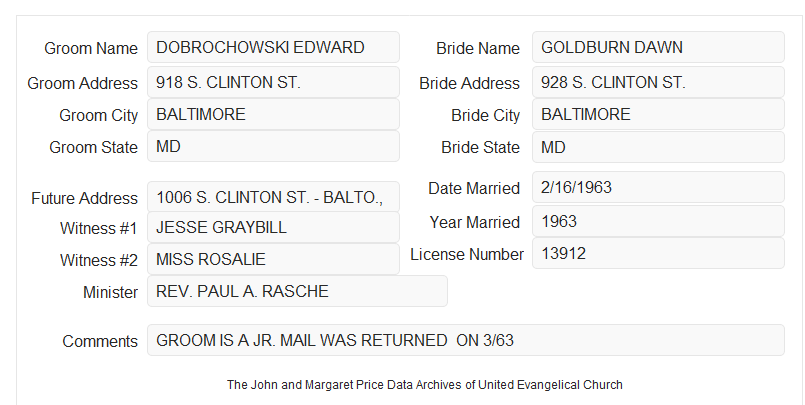The height and width of the screenshot is (405, 805).
Task: Focus the Groom City field showing BALTIMORE
Action: [273, 114]
